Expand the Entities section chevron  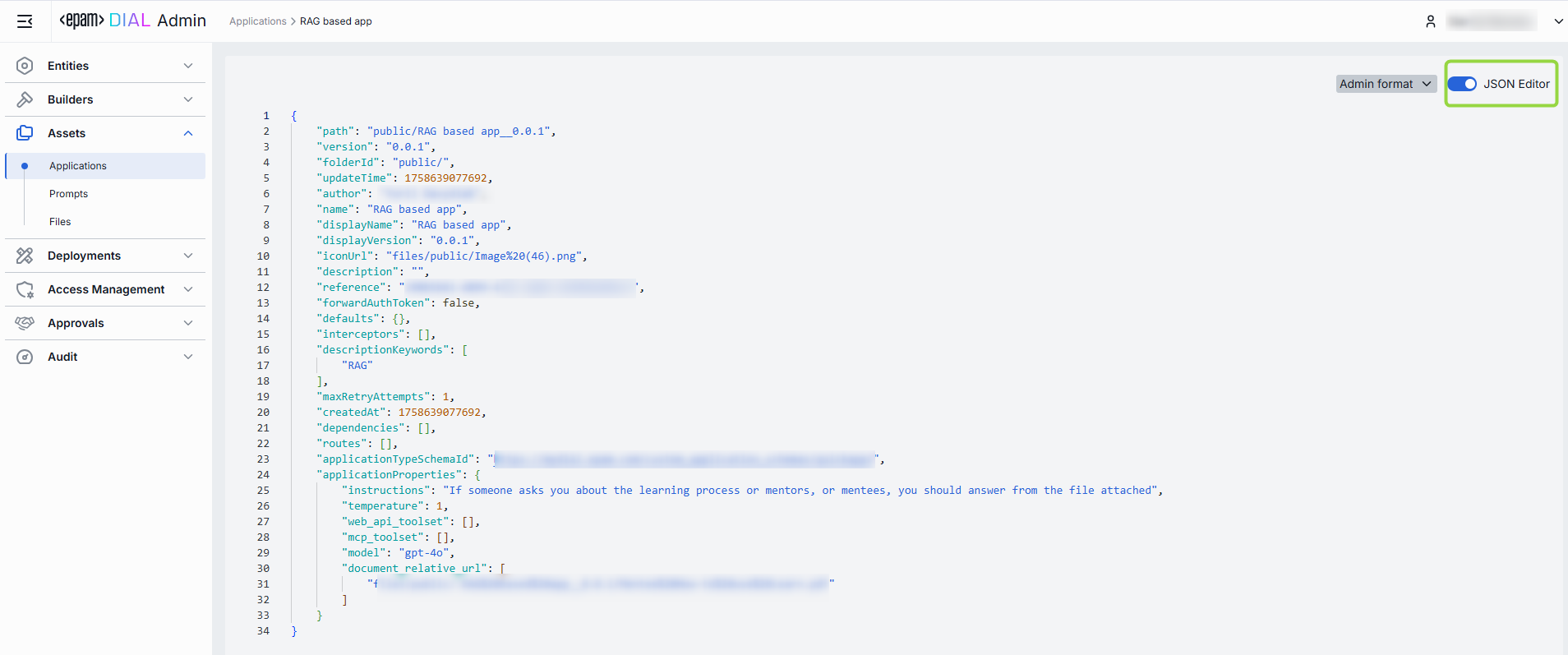tap(188, 66)
